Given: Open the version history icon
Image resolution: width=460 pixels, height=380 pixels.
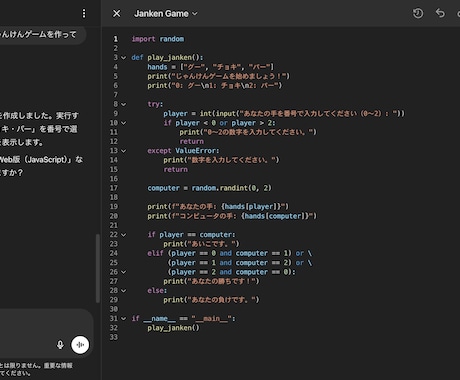Looking at the screenshot, I should click(x=418, y=13).
